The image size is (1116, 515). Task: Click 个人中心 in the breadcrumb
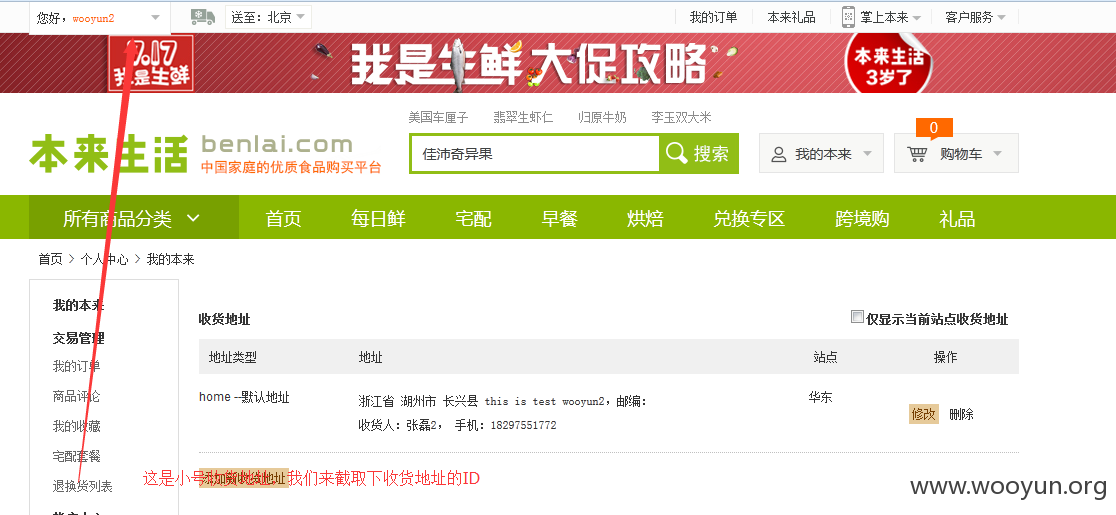(104, 260)
